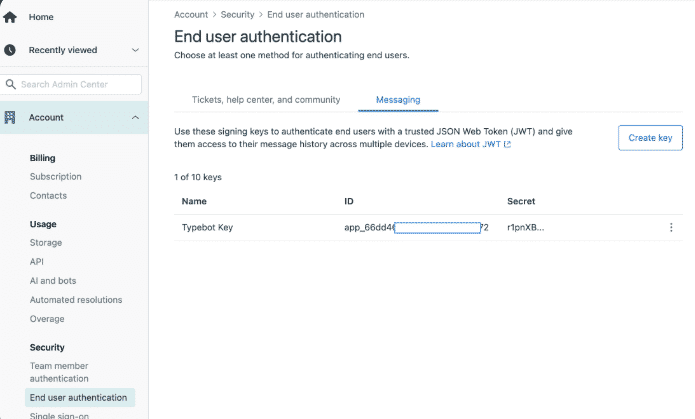
Task: Click the Recently viewed clock icon
Action: [x=11, y=50]
